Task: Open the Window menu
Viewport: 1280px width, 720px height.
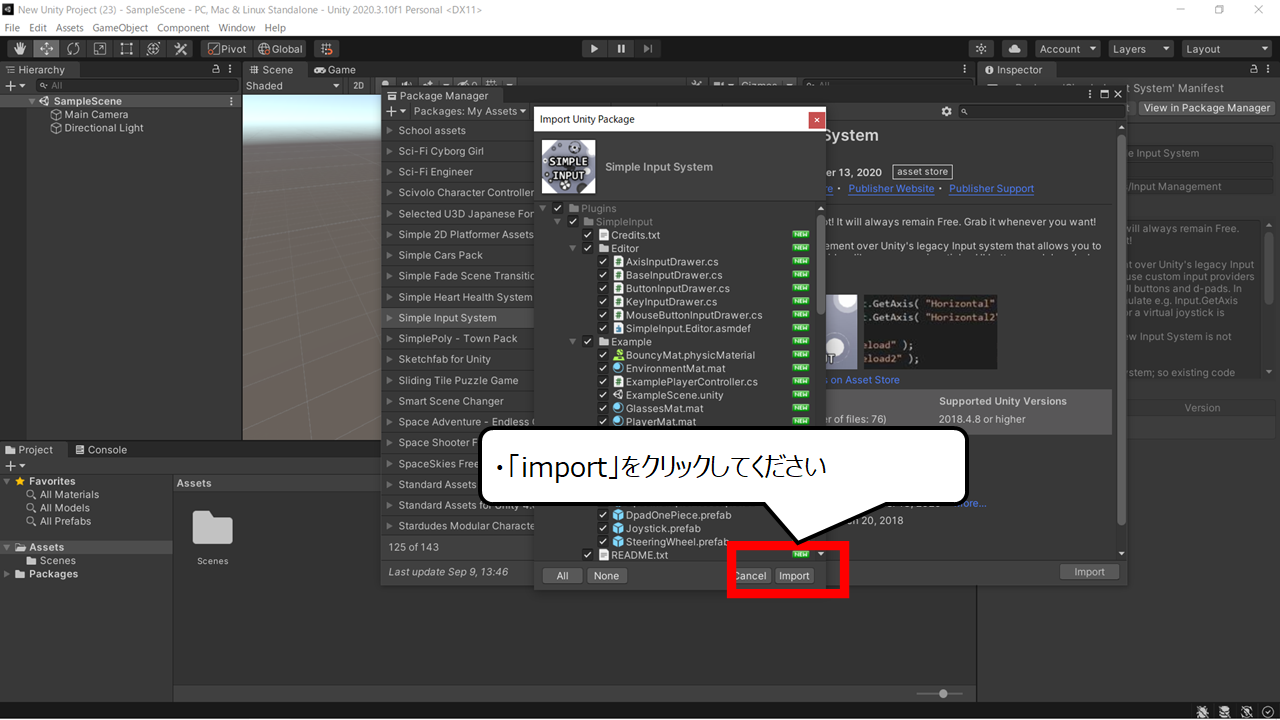Action: coord(236,28)
